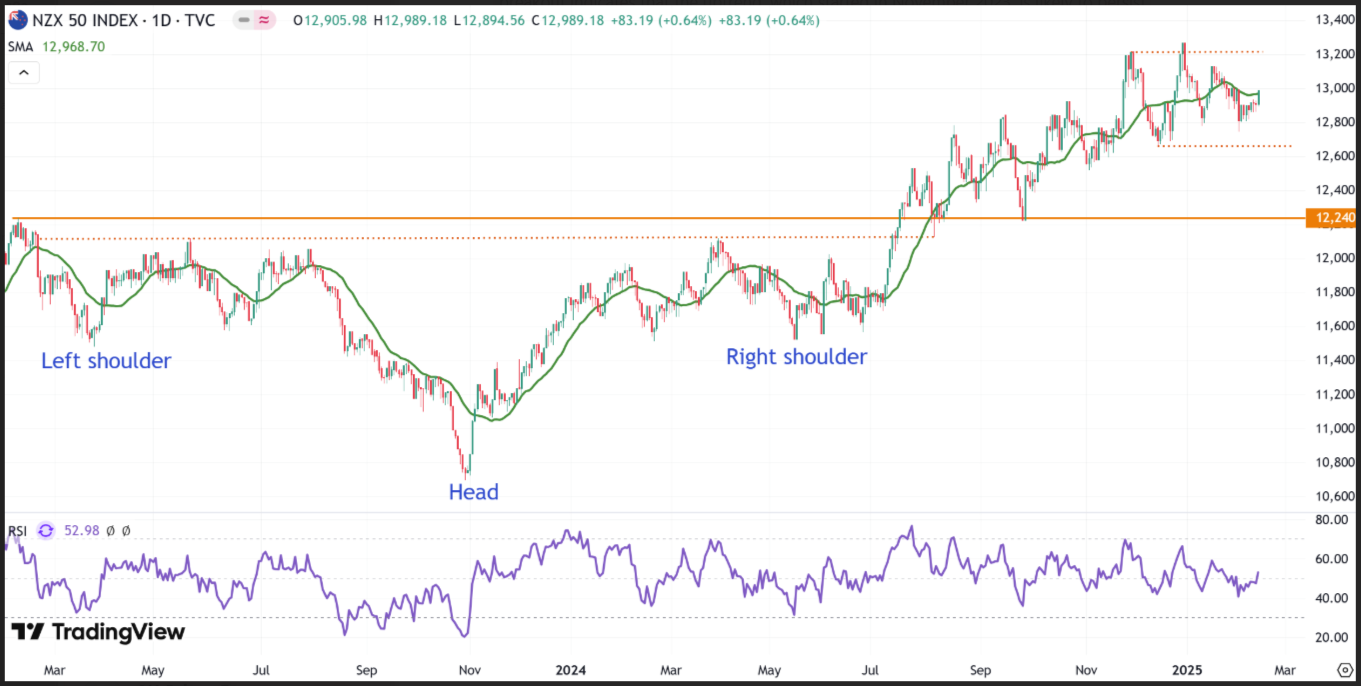Click the purple RSI refresh cycle icon
Viewport: 1361px width, 686px height.
[x=45, y=530]
